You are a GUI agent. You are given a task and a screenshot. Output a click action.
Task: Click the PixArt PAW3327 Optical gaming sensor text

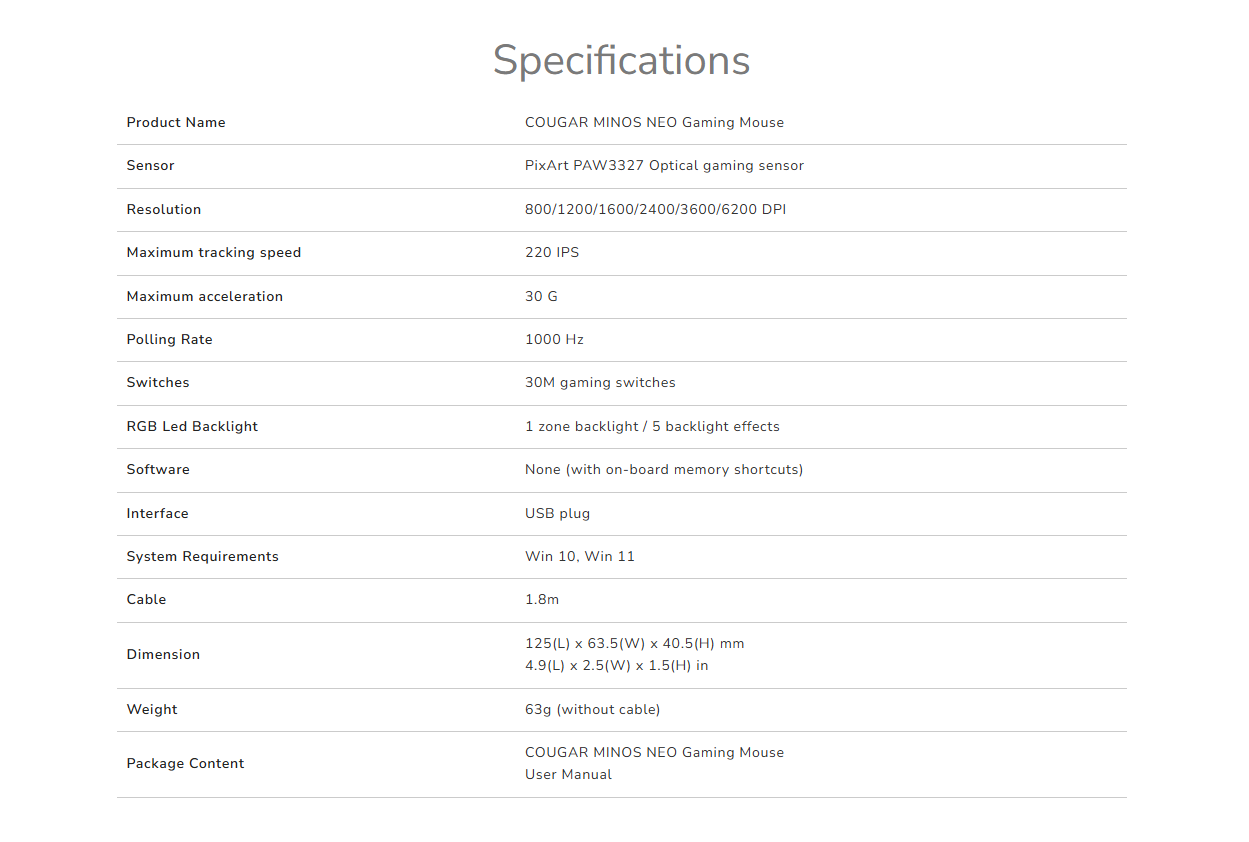coord(664,166)
